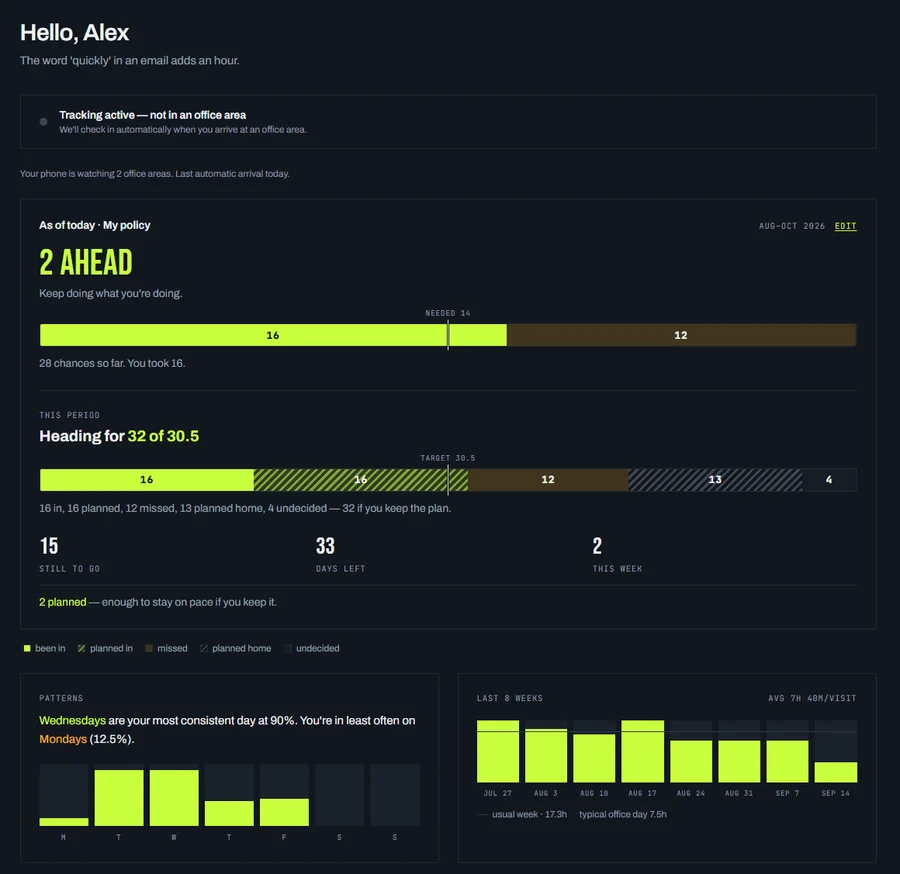Click 'As of today · My policy' heading
900x874 pixels.
pos(95,226)
